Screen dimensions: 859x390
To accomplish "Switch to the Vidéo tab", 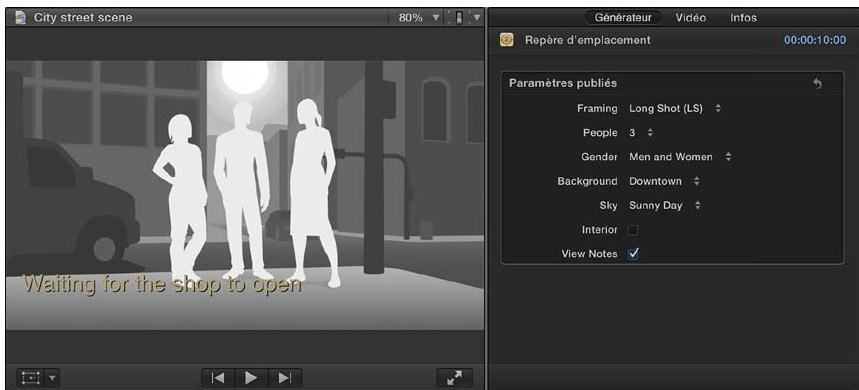I will (x=690, y=18).
